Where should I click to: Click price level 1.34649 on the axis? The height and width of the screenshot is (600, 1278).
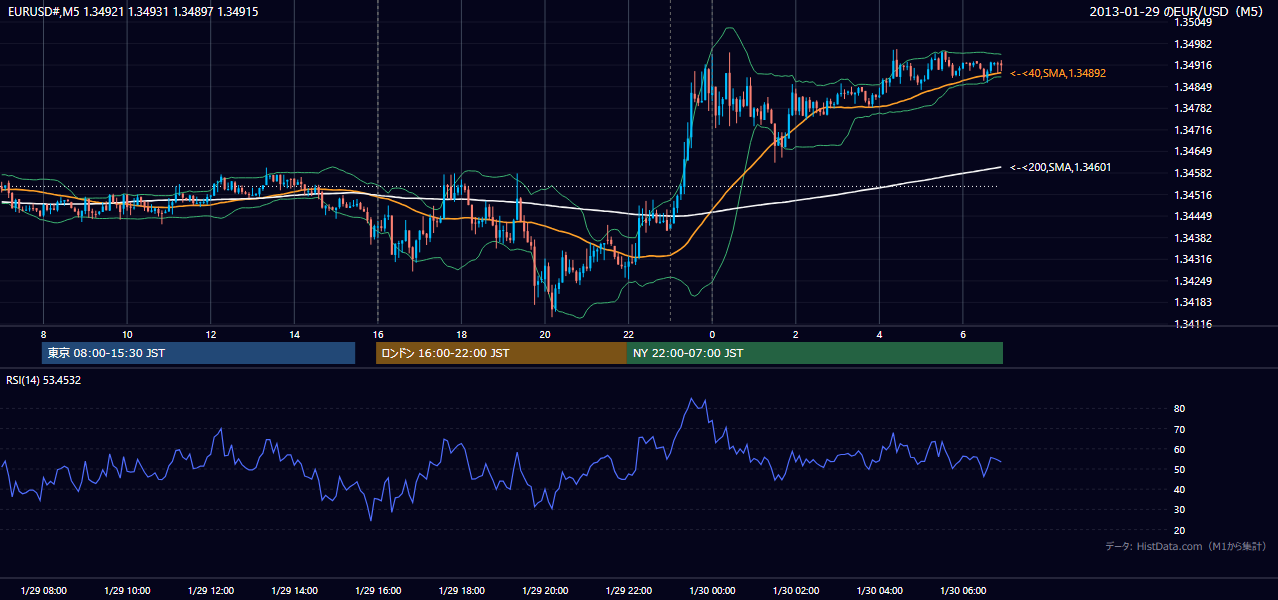click(x=1192, y=152)
